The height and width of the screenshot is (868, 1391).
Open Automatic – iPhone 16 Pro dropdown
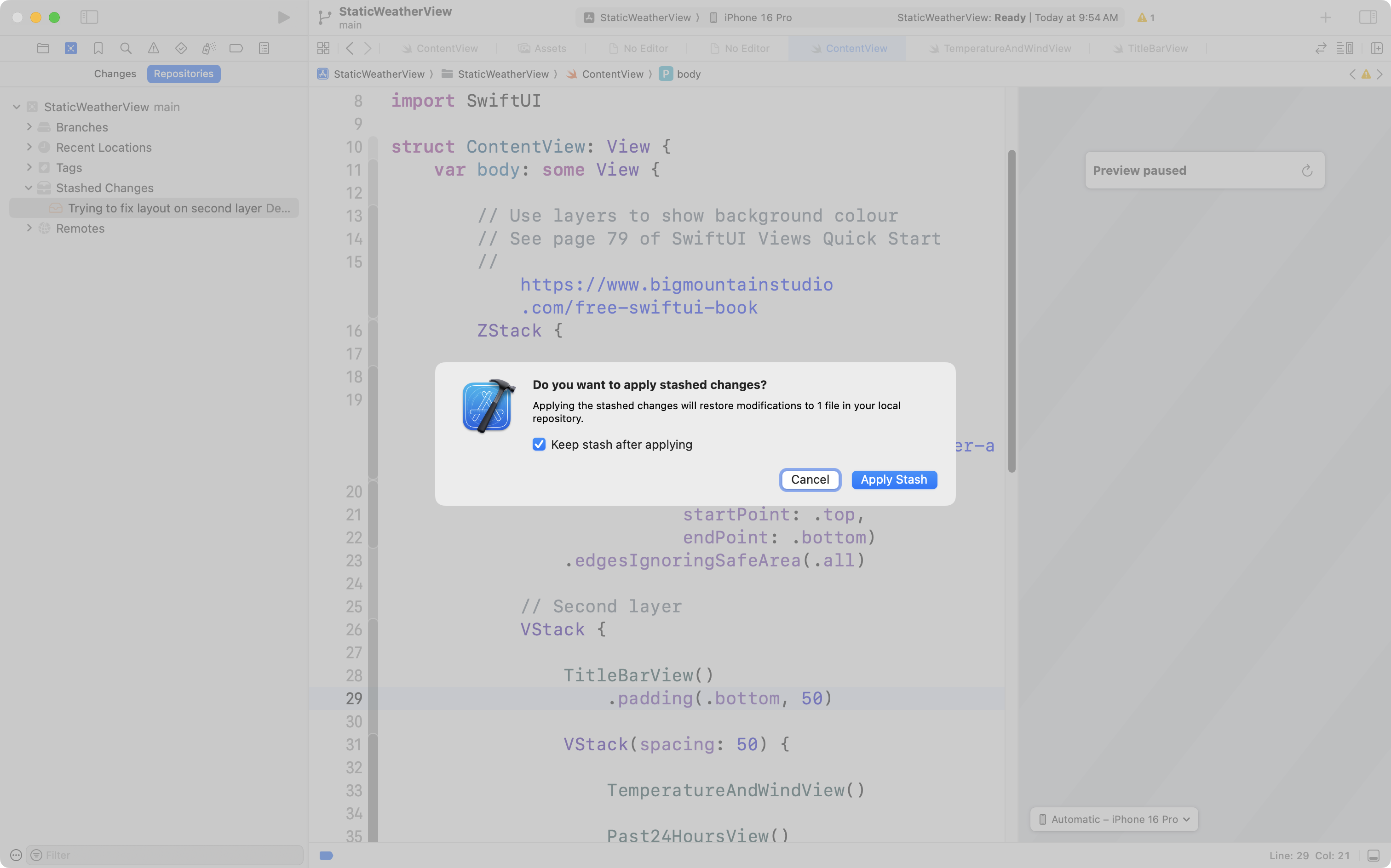coord(1114,819)
